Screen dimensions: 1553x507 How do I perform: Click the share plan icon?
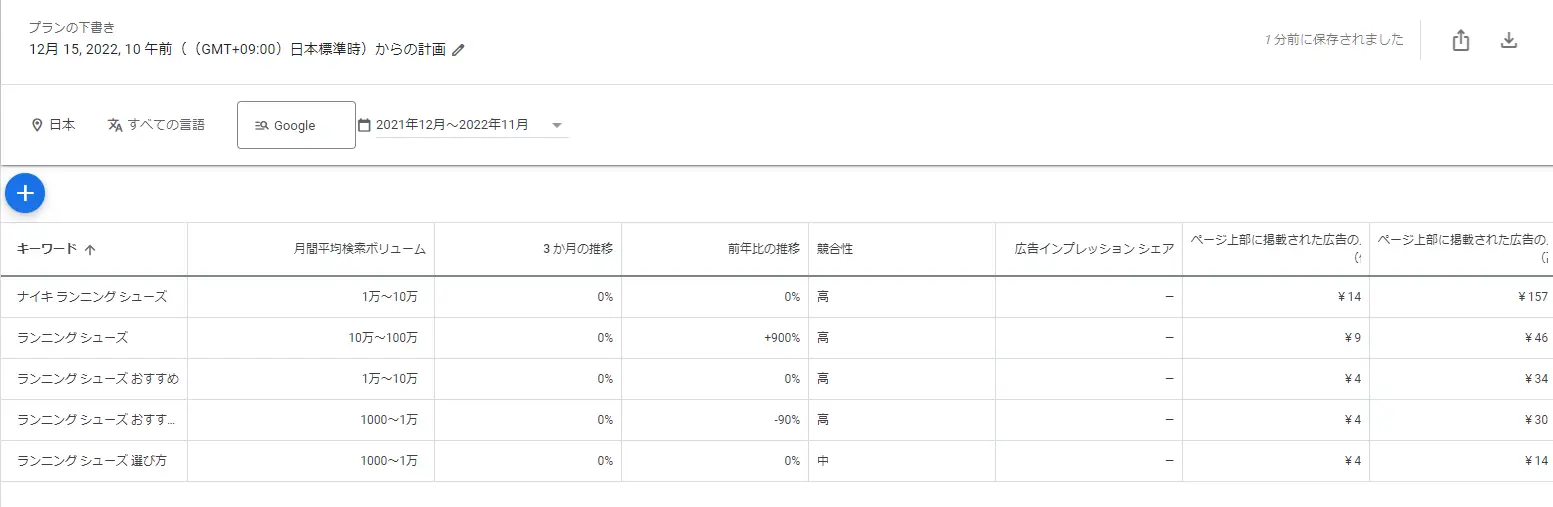[x=1460, y=41]
